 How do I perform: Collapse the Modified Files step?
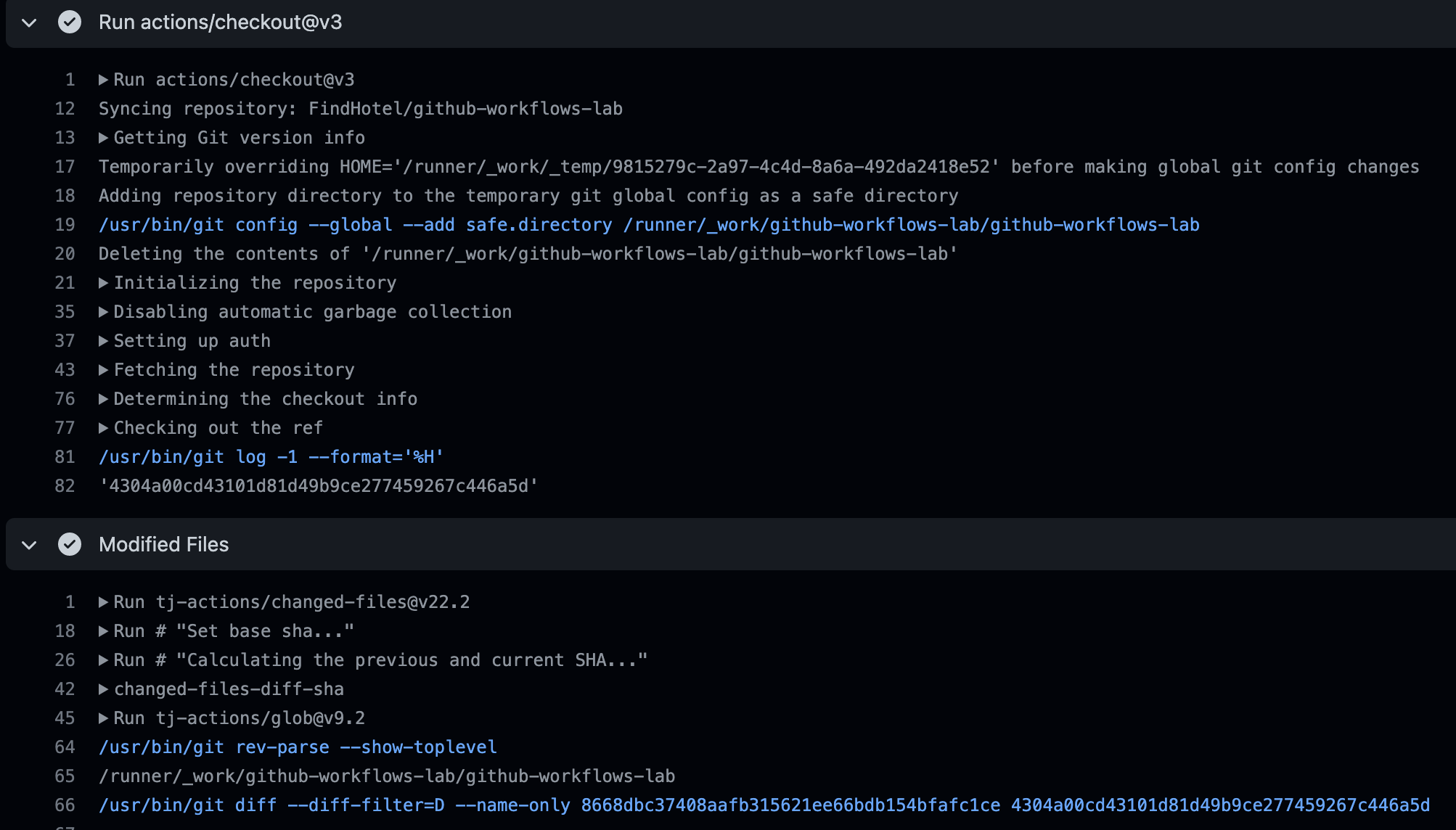tap(28, 544)
